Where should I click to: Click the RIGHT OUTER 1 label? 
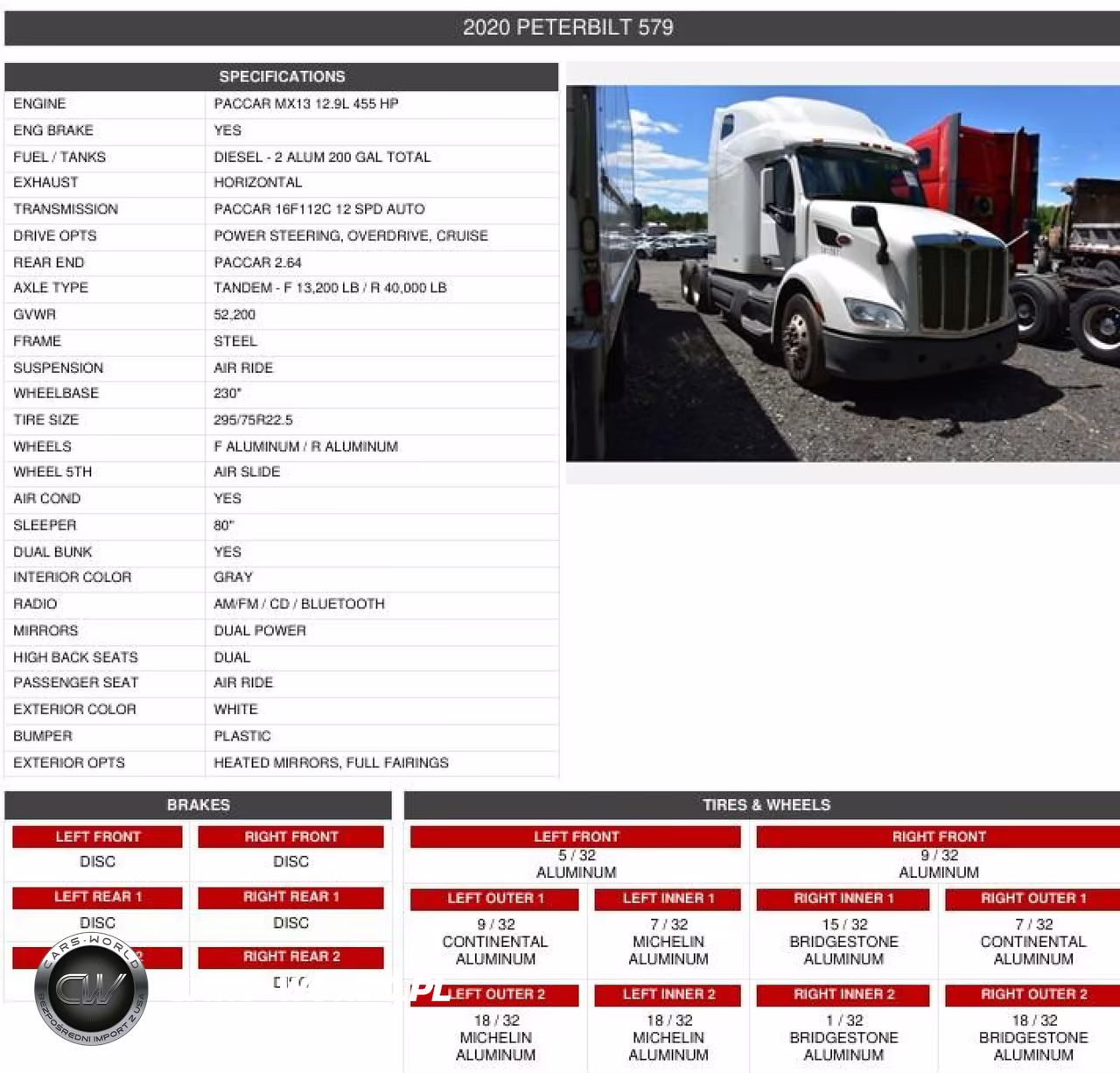(1032, 900)
